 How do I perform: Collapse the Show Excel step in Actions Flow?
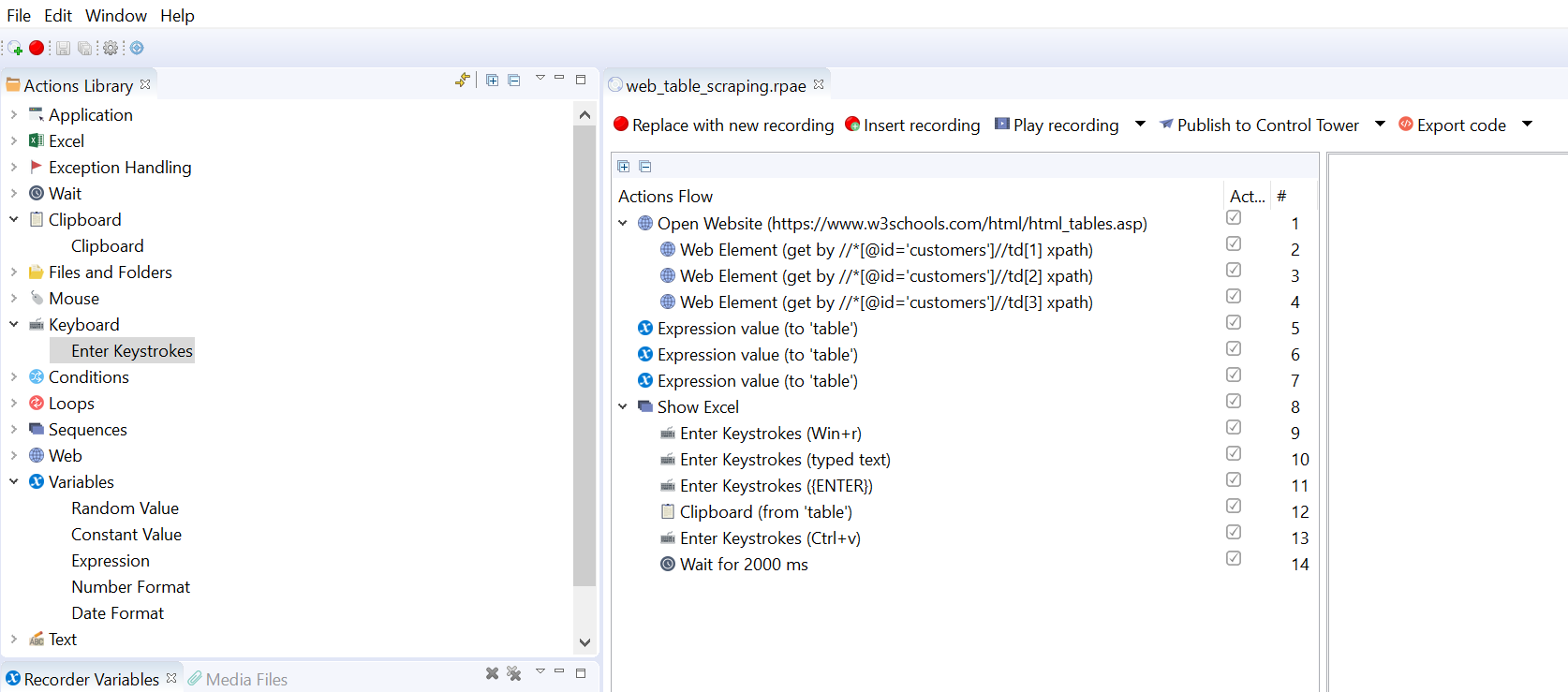pyautogui.click(x=623, y=406)
